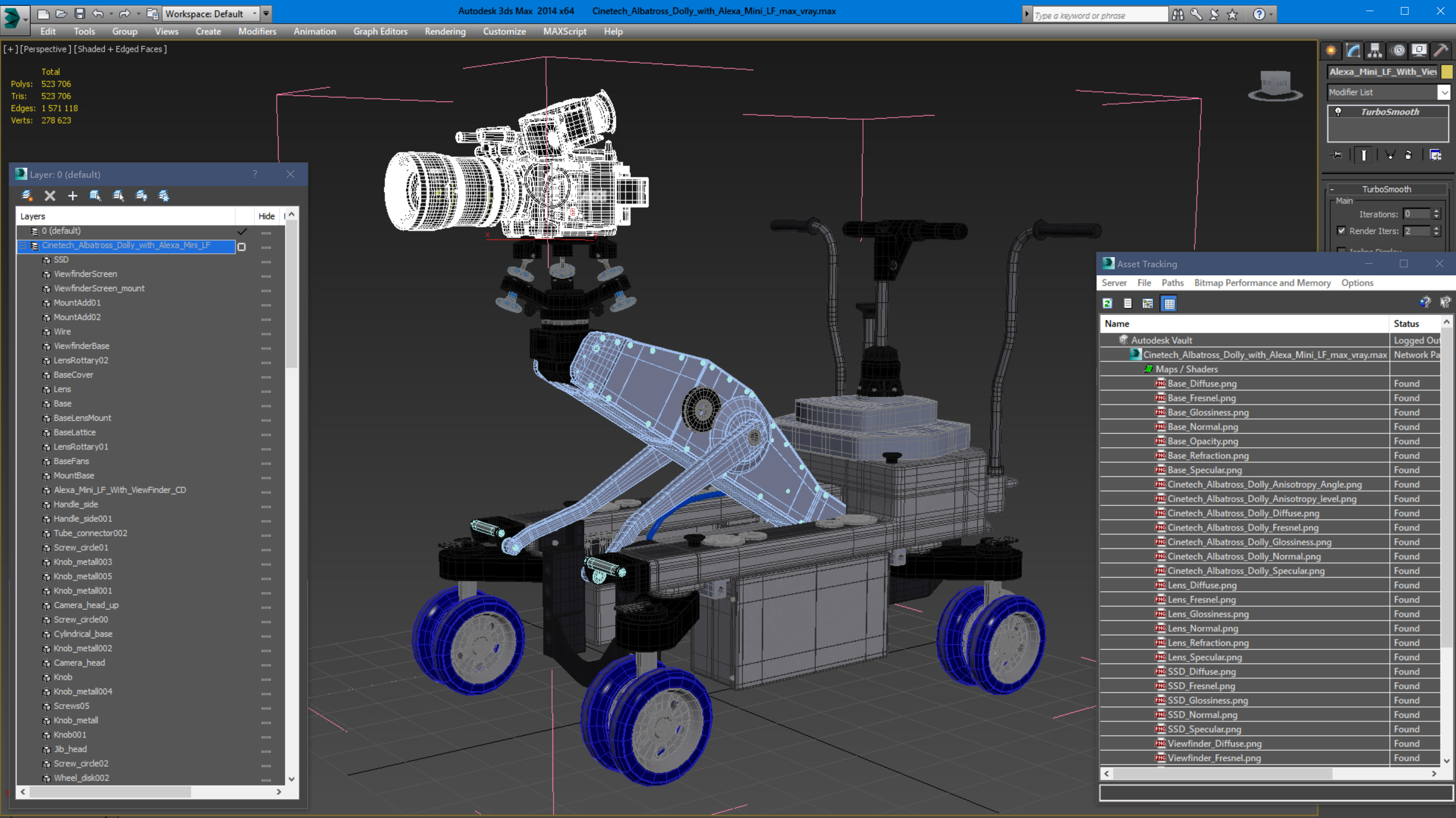Open the Create command panel tab
Image resolution: width=1456 pixels, height=818 pixels.
click(1332, 51)
